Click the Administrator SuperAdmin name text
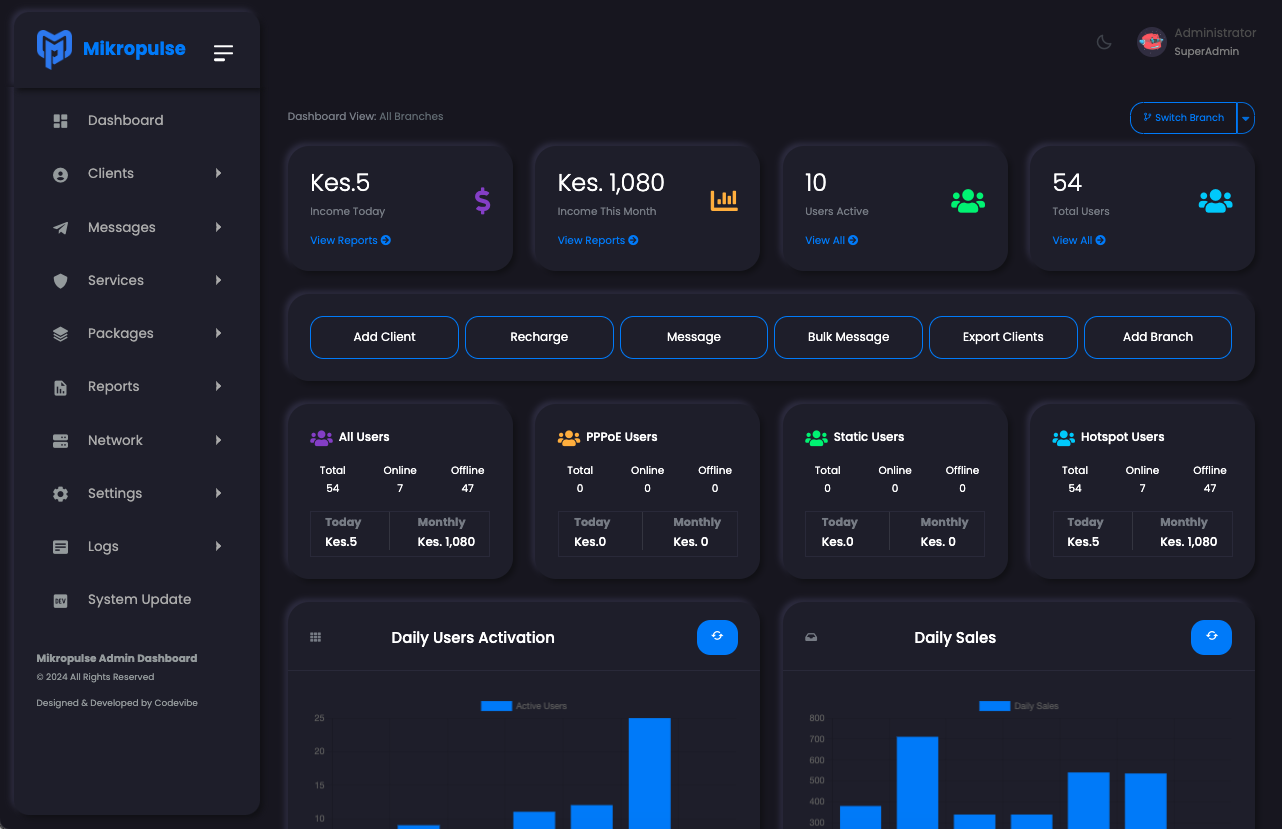1282x829 pixels. pyautogui.click(x=1215, y=42)
